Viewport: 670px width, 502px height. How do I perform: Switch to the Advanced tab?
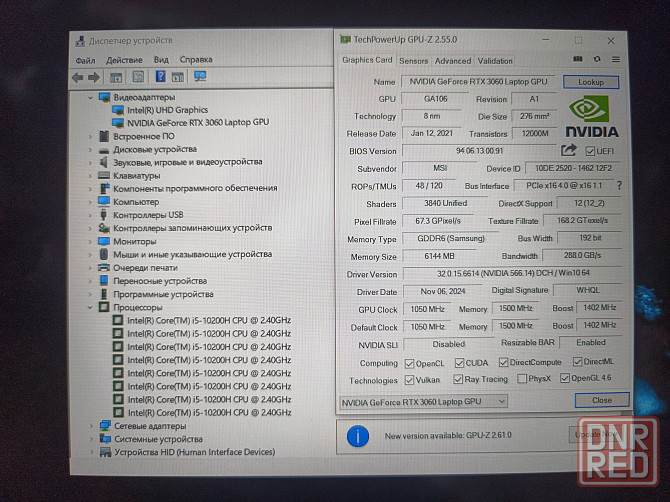tap(453, 61)
